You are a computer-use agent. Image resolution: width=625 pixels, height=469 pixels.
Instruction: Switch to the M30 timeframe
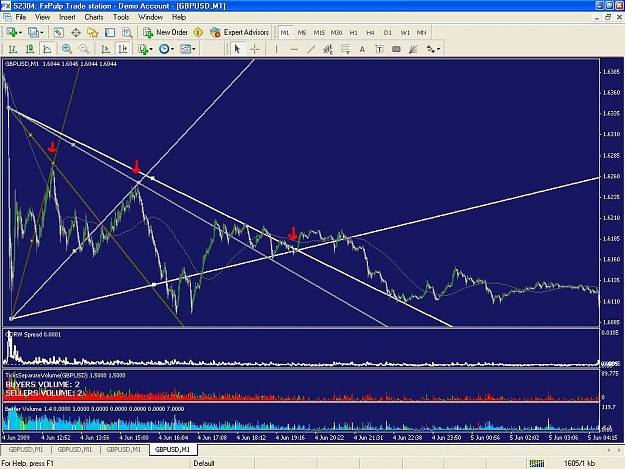coord(336,33)
